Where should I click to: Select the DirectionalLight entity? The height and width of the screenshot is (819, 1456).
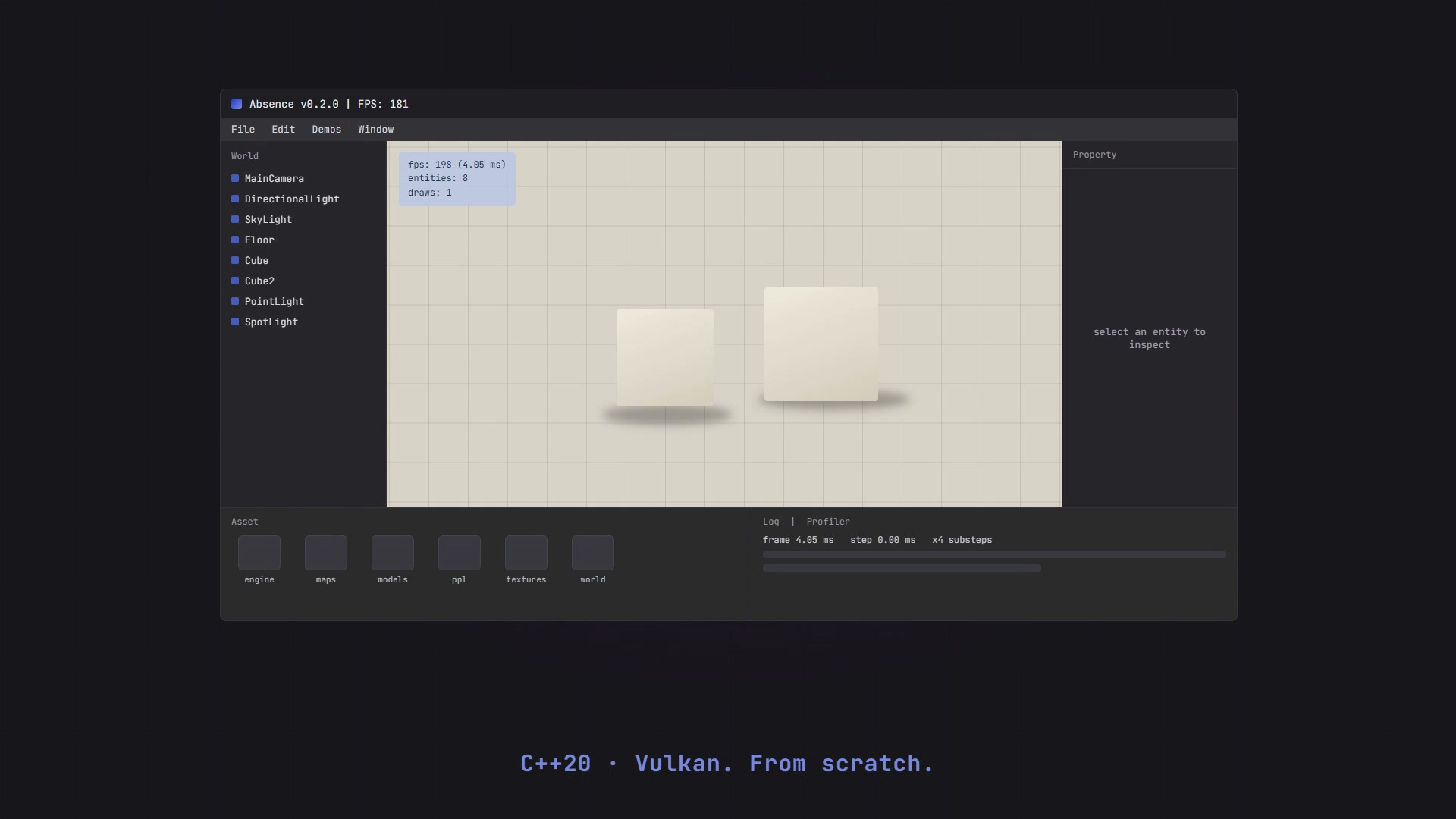[x=303, y=199]
